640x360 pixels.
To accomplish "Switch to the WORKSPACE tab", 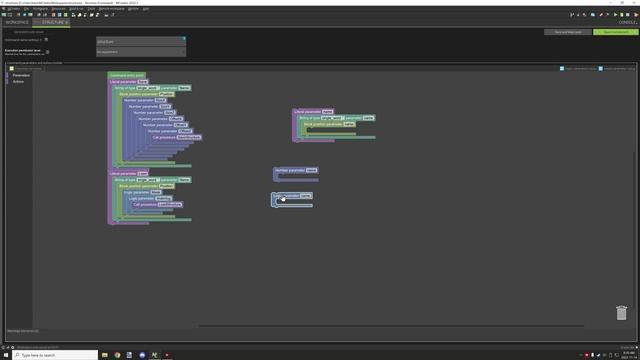I will [17, 22].
